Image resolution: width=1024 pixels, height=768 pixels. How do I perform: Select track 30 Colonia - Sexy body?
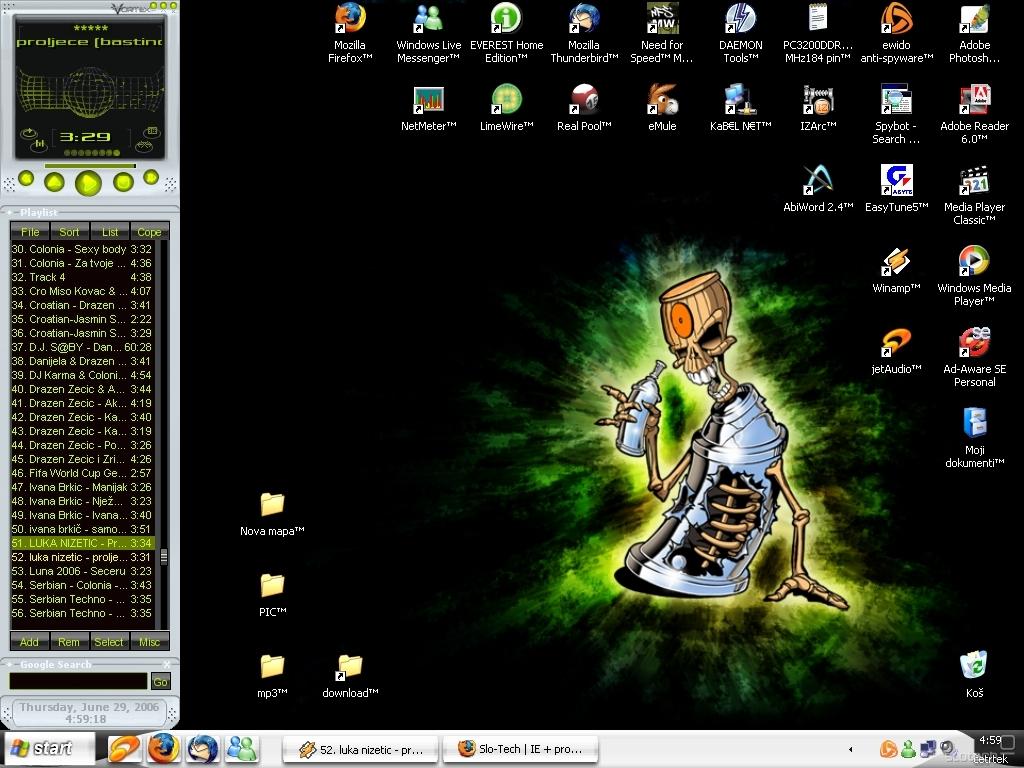click(82, 249)
